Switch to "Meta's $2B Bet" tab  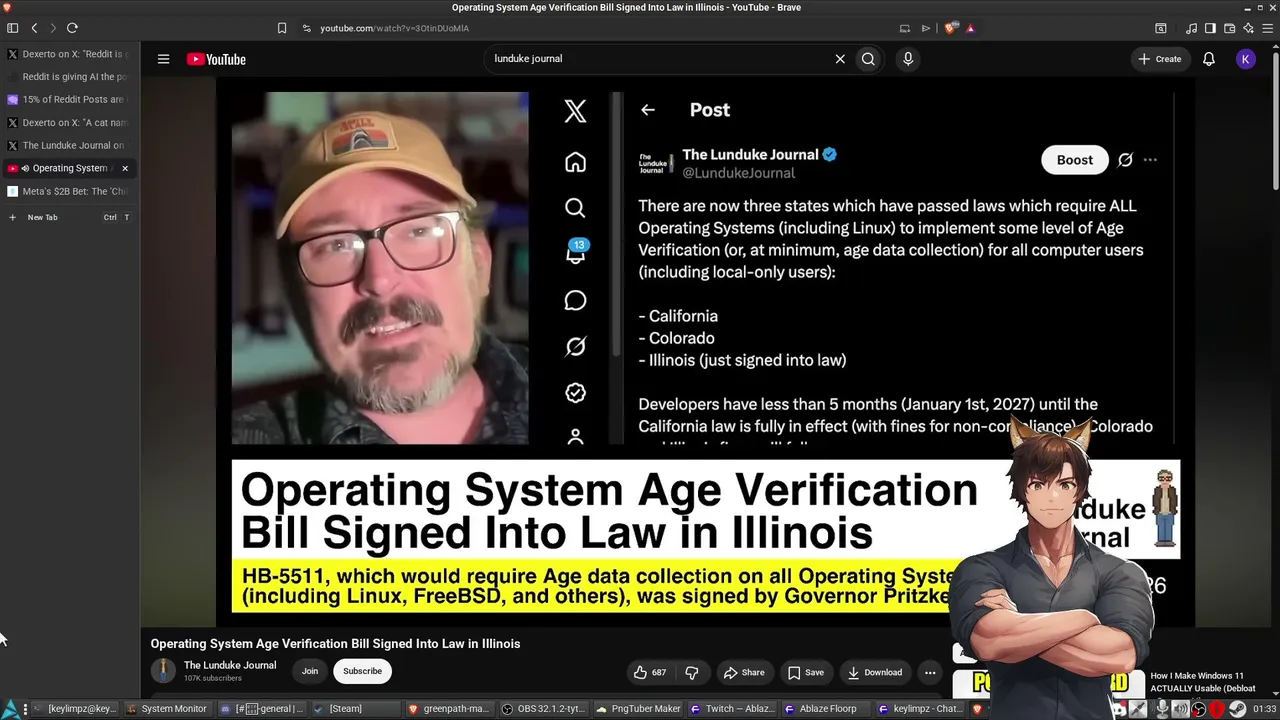68,191
